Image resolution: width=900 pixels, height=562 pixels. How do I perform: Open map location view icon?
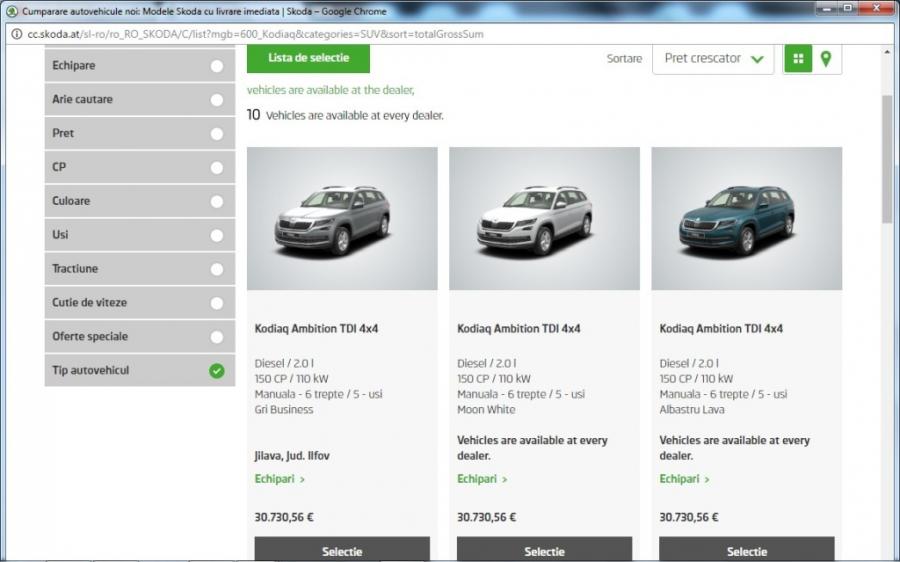click(826, 59)
